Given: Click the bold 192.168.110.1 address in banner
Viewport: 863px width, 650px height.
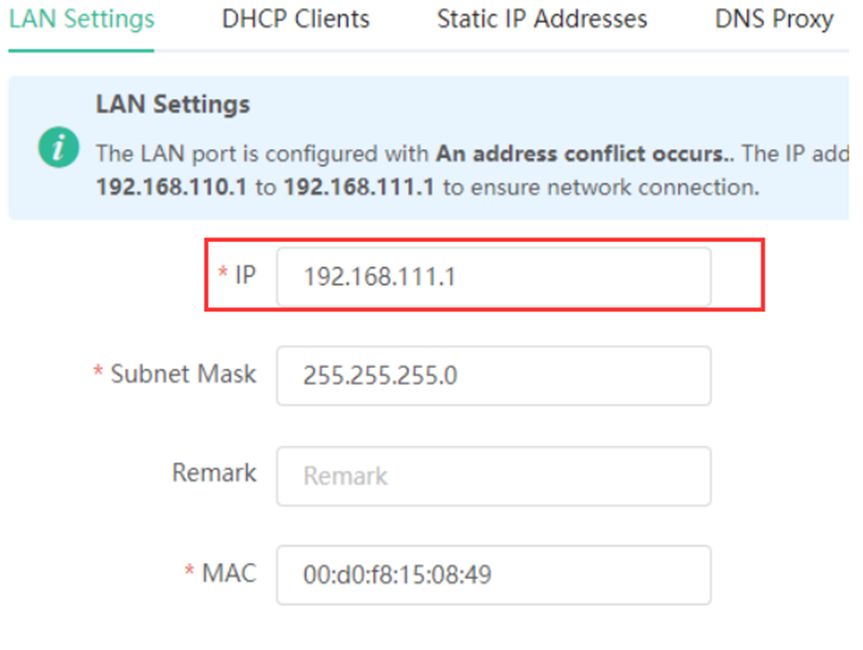Looking at the screenshot, I should (171, 187).
